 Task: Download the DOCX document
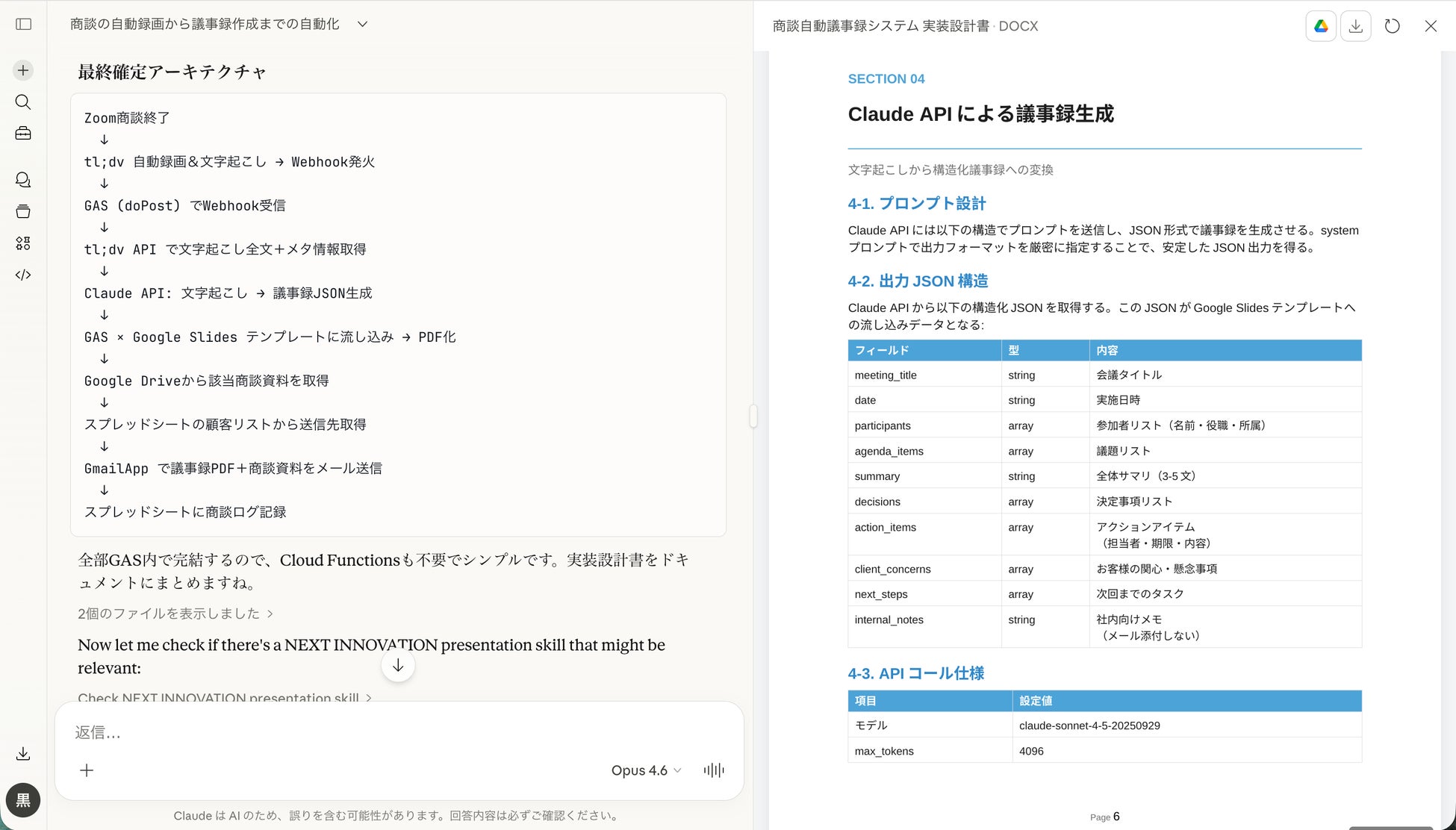pos(1356,26)
